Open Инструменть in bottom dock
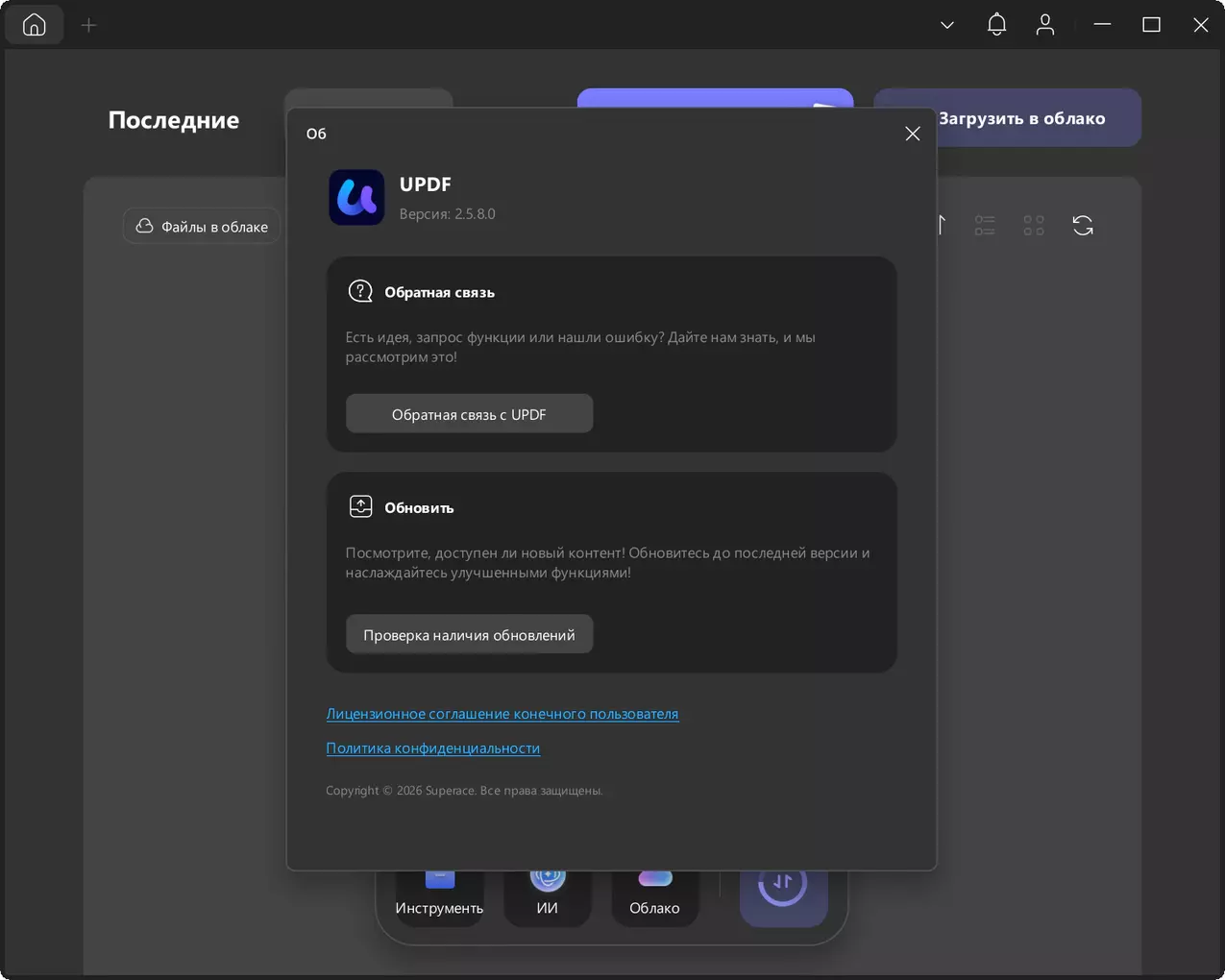Image resolution: width=1225 pixels, height=980 pixels. (439, 897)
